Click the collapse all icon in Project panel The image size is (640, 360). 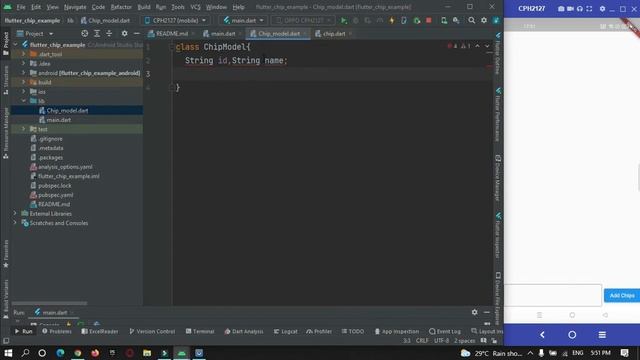pyautogui.click(x=109, y=34)
